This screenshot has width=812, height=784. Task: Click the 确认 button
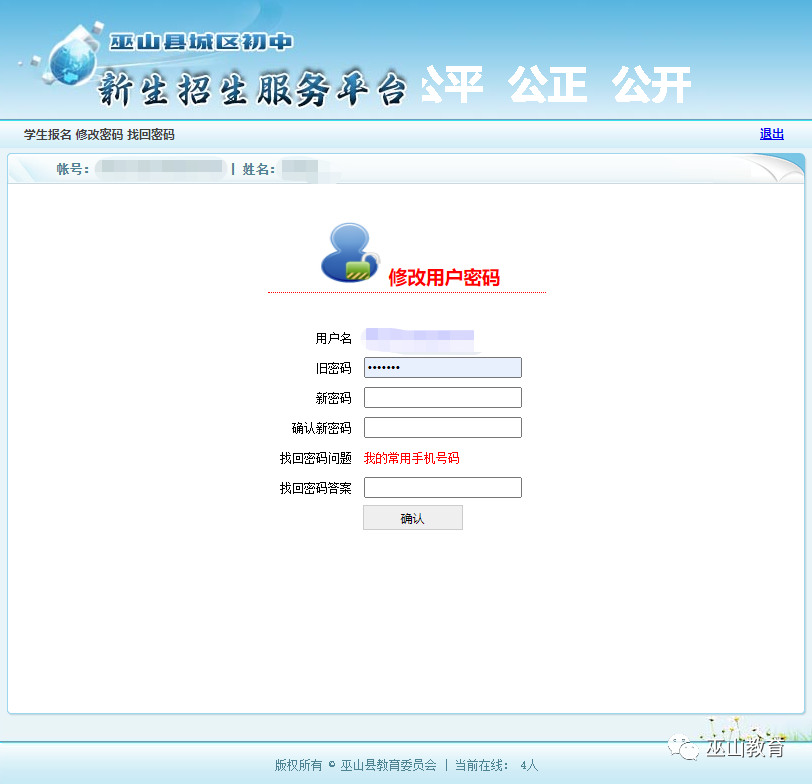click(x=413, y=518)
